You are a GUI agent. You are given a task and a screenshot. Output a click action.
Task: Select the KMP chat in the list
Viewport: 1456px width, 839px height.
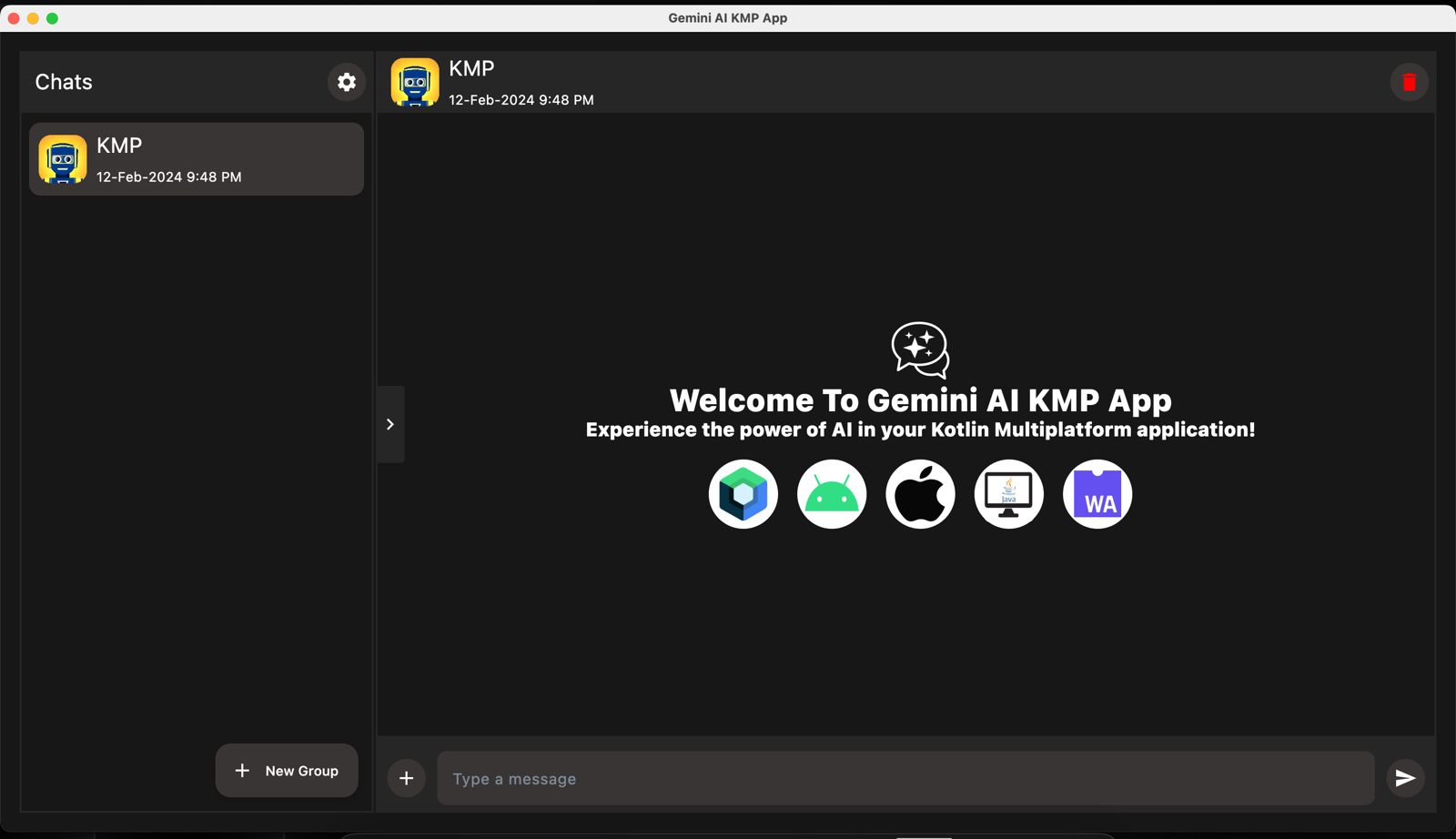tap(197, 159)
